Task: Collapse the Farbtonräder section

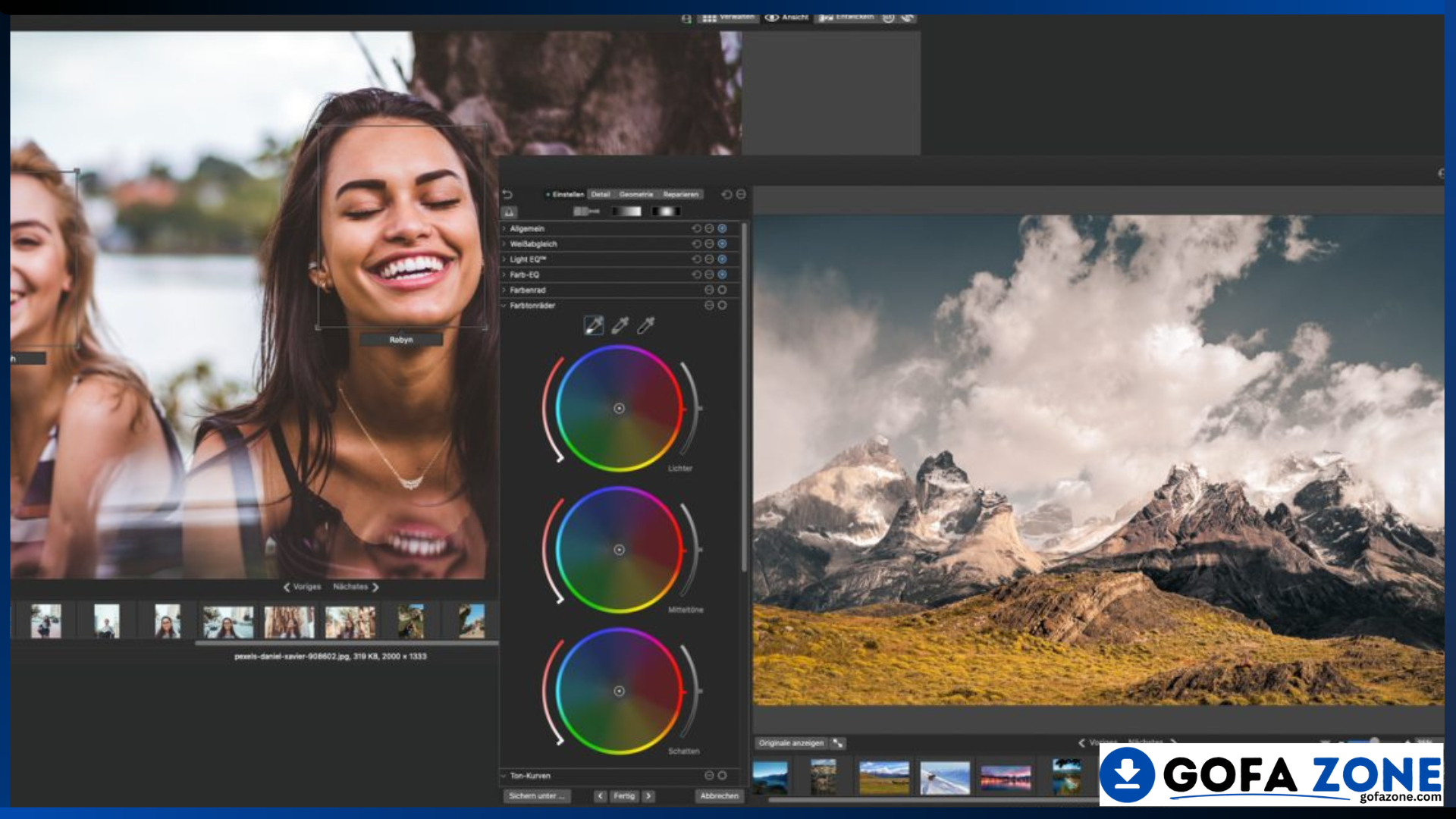Action: pyautogui.click(x=504, y=306)
